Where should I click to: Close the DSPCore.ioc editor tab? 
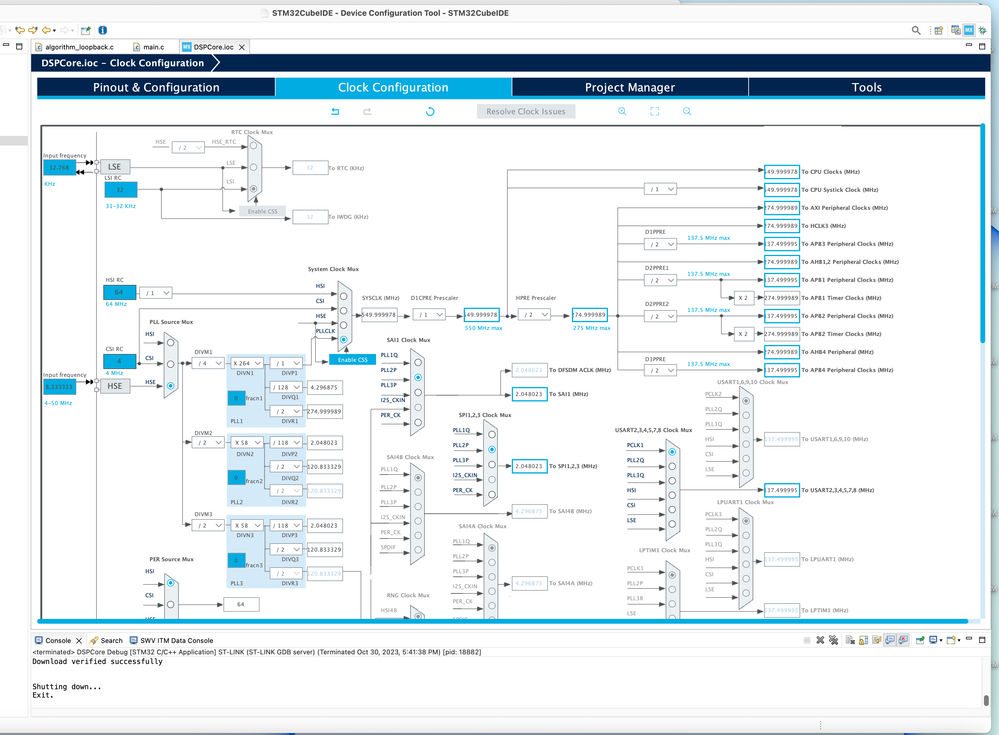tap(242, 47)
